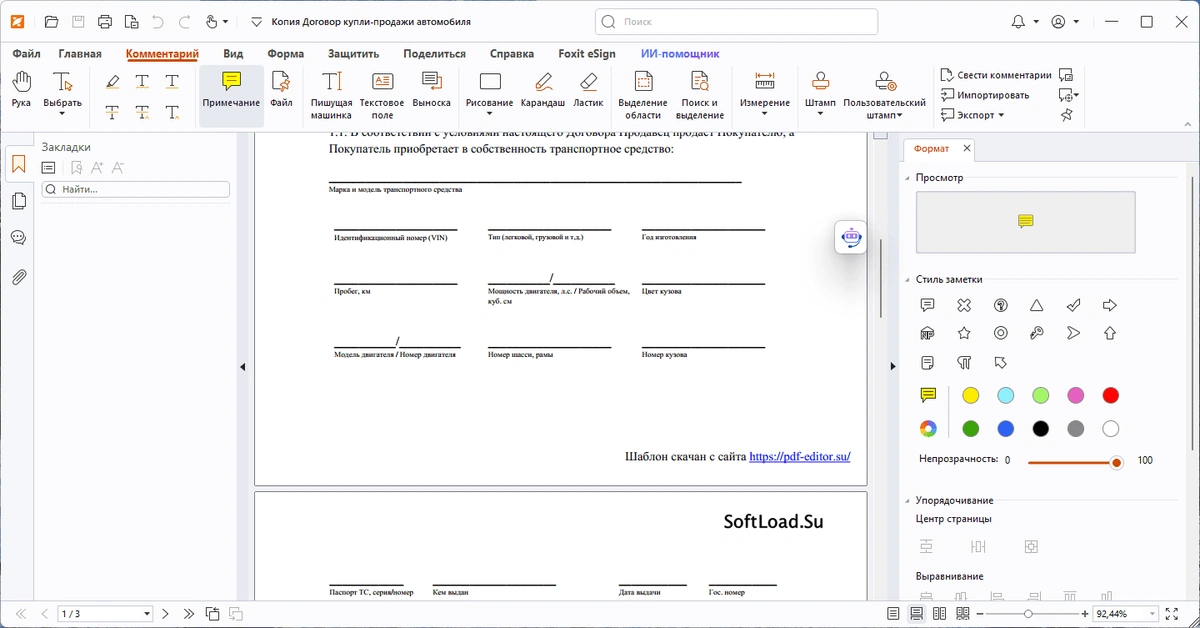
Task: Switch to continuous page view mode
Action: (916, 613)
